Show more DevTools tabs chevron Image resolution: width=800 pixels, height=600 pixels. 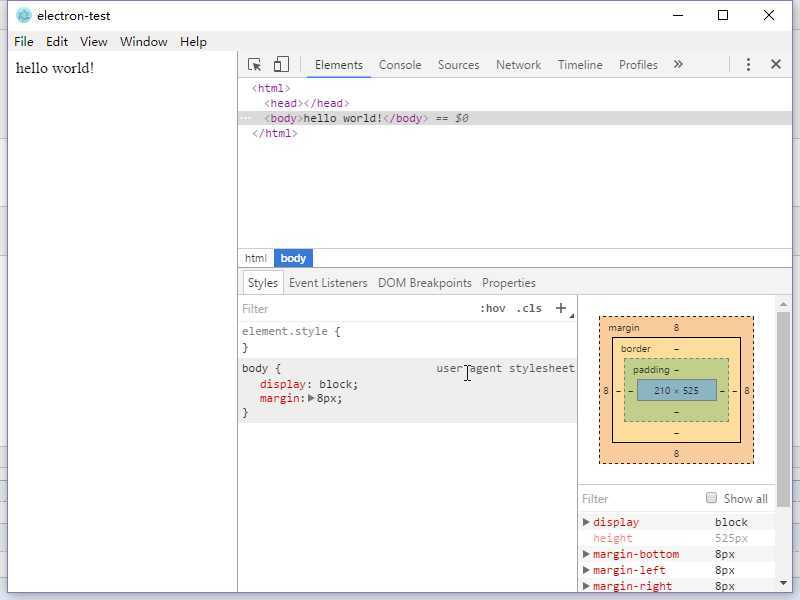(x=678, y=64)
